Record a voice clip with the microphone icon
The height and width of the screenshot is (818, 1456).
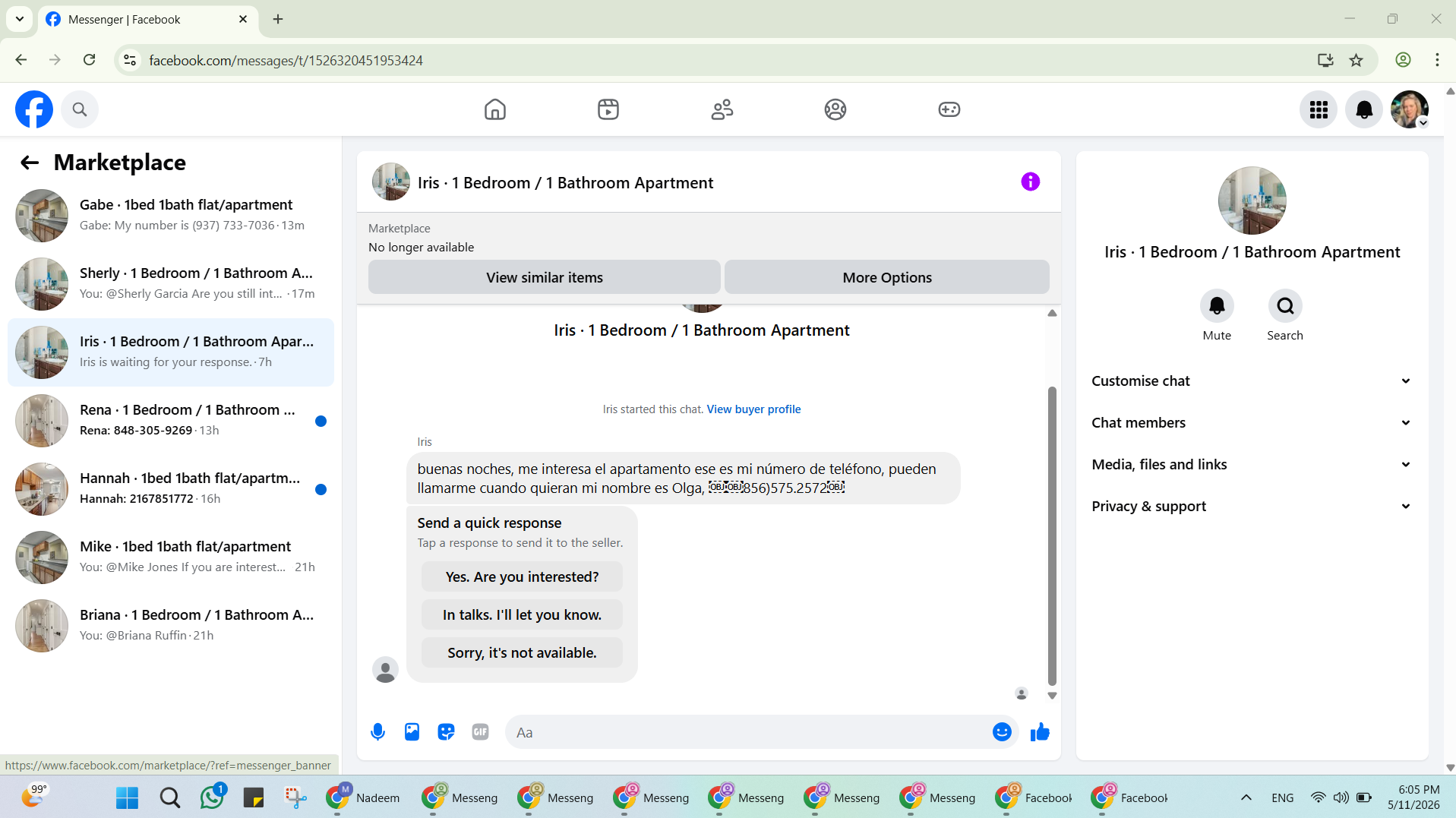(x=377, y=732)
